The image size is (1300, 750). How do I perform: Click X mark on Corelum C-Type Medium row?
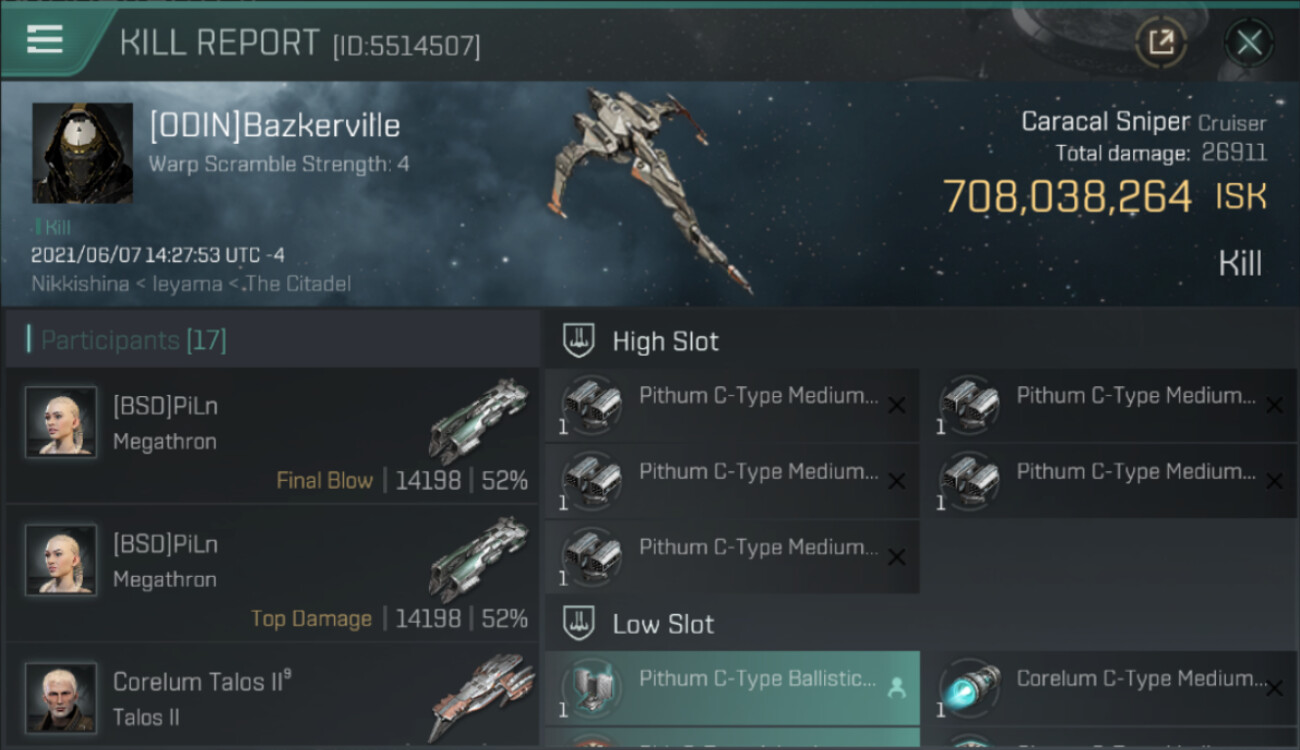click(1274, 688)
